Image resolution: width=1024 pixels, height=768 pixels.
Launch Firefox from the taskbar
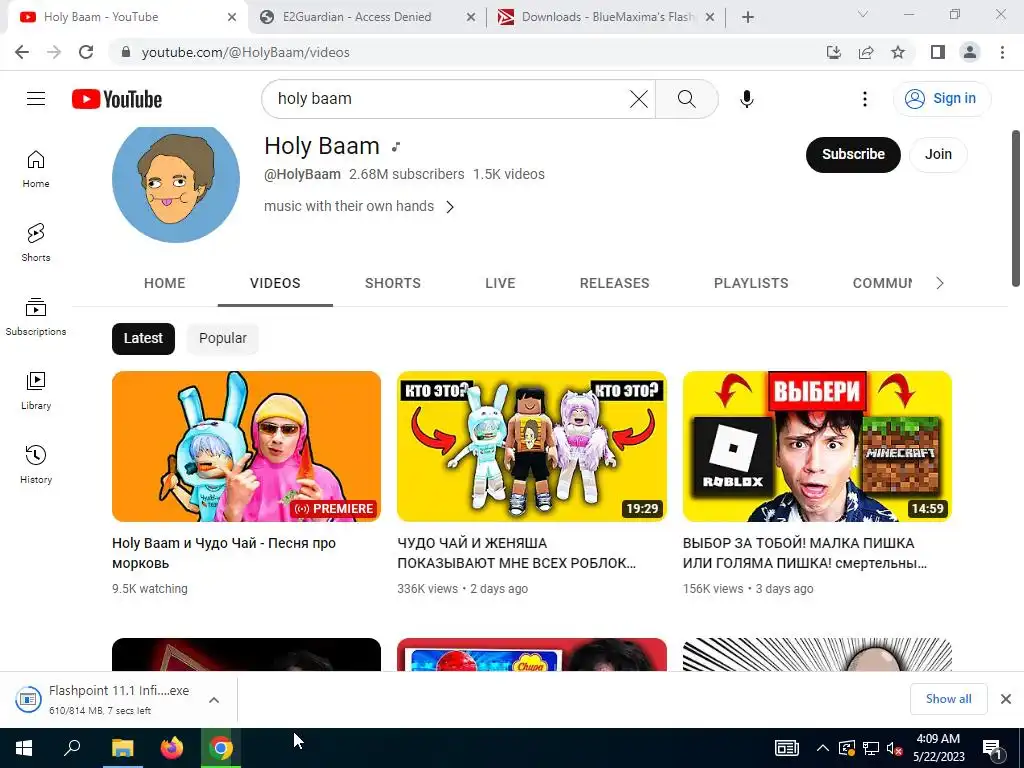coord(172,748)
